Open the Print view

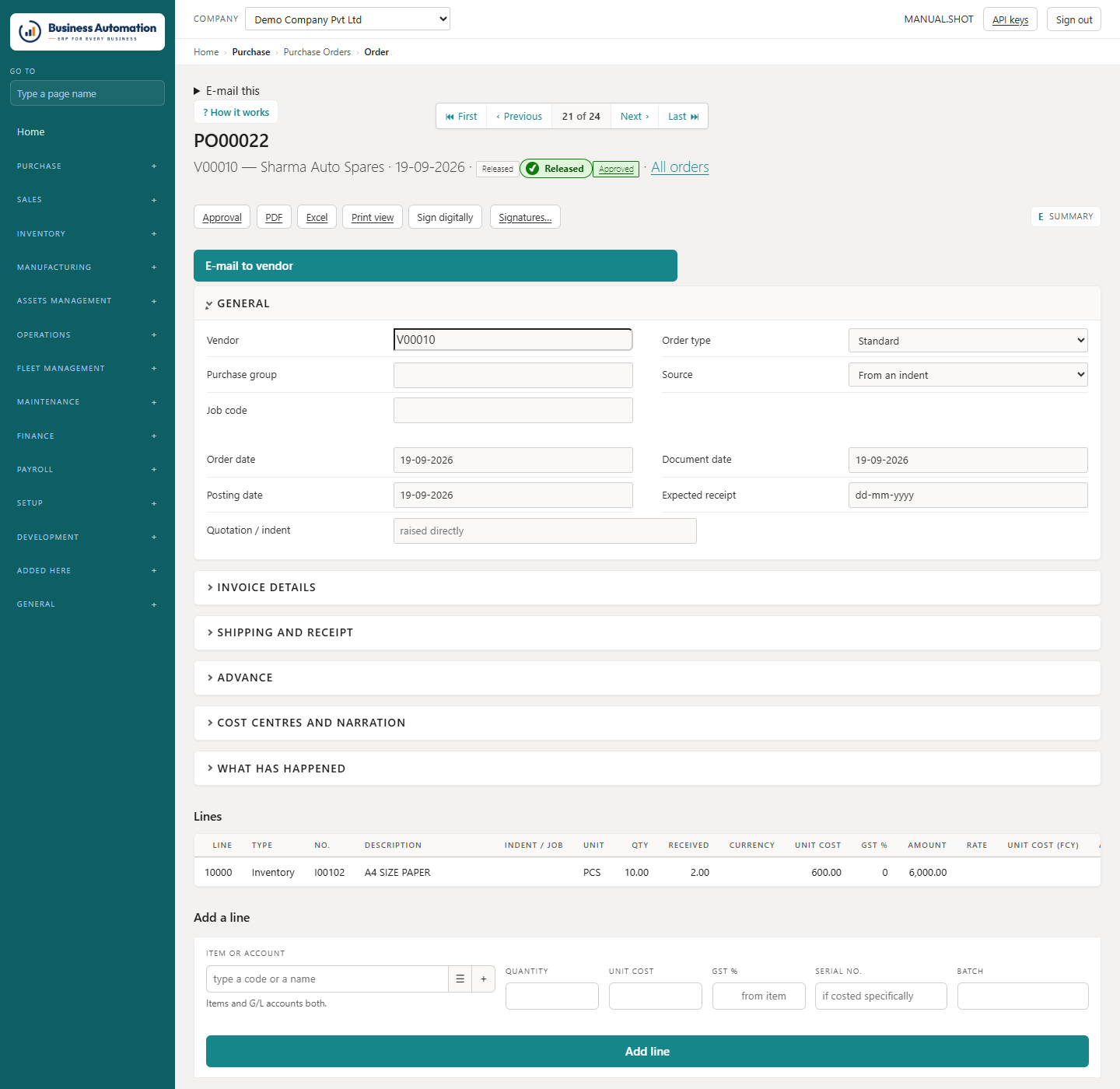click(373, 217)
